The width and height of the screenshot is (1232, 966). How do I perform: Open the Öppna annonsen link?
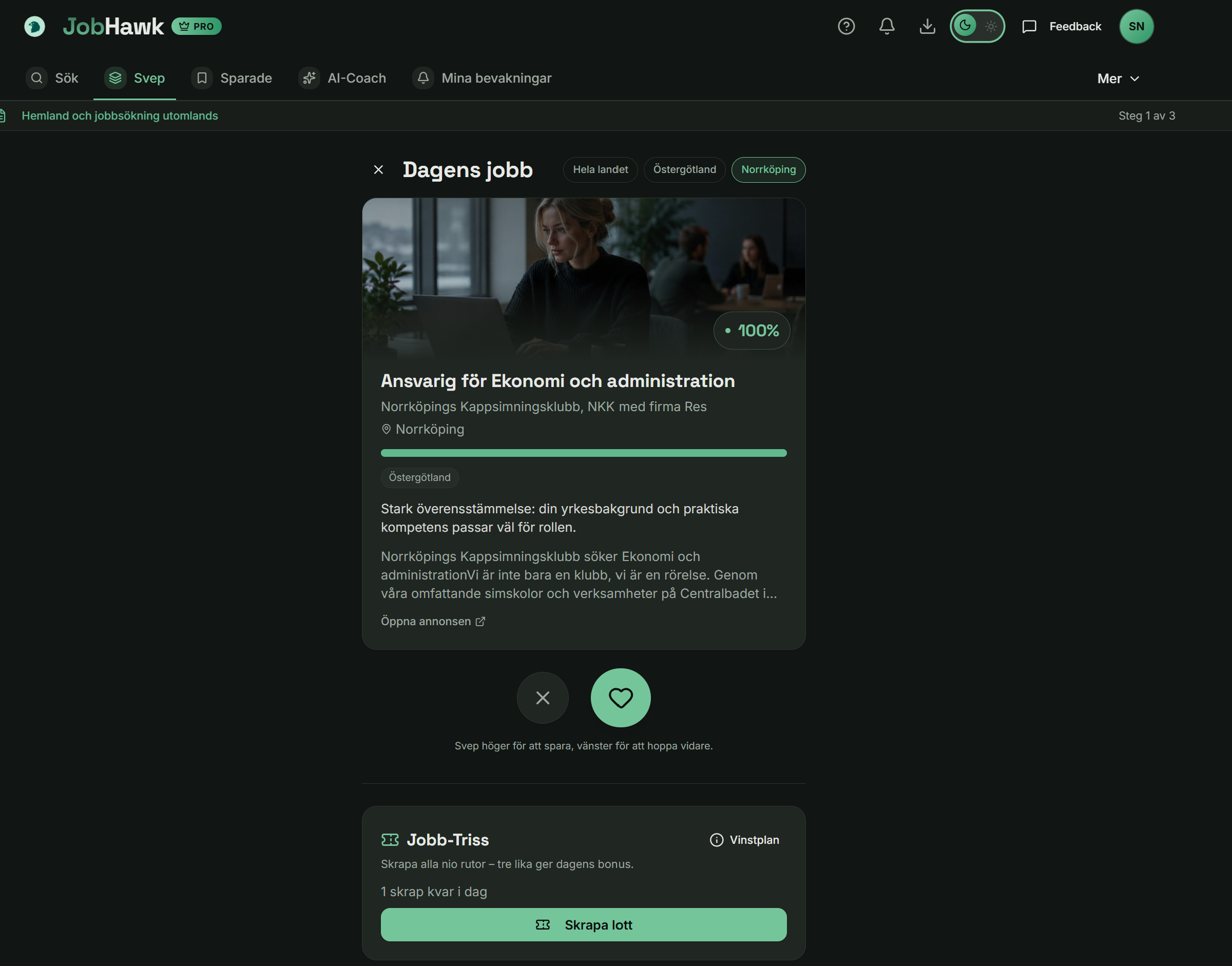pos(433,621)
